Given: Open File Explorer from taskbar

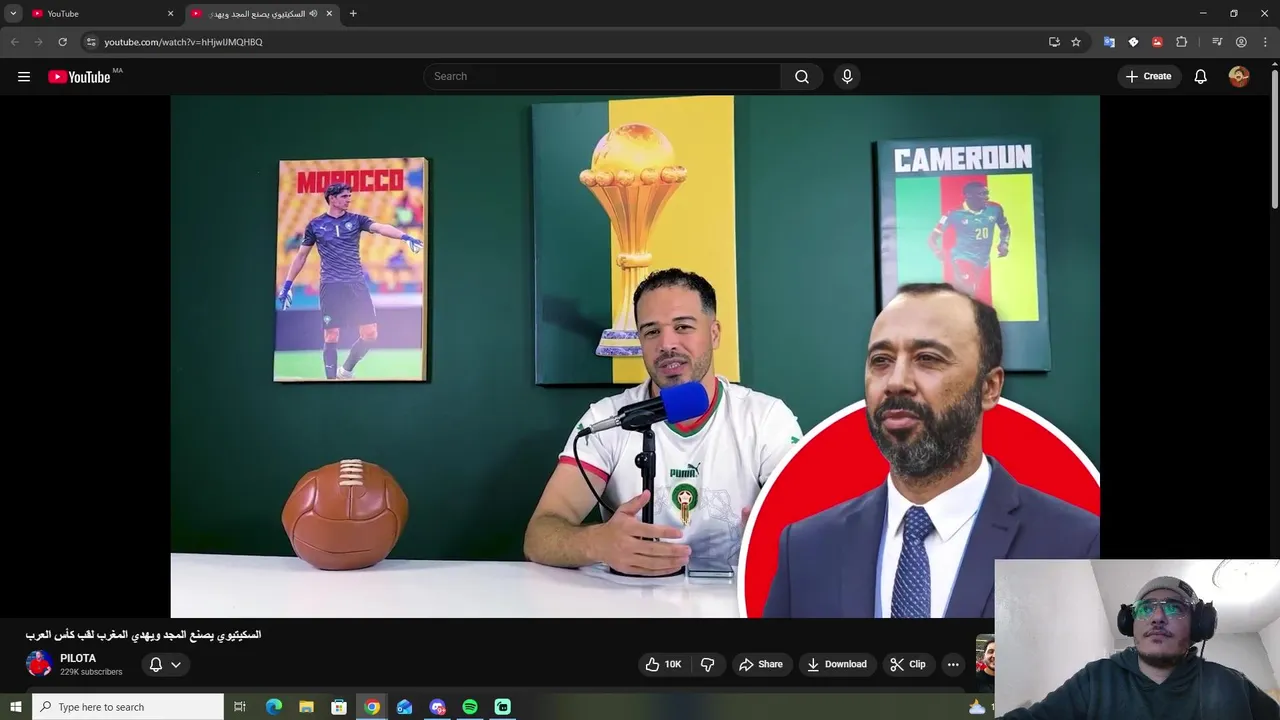Looking at the screenshot, I should point(306,707).
